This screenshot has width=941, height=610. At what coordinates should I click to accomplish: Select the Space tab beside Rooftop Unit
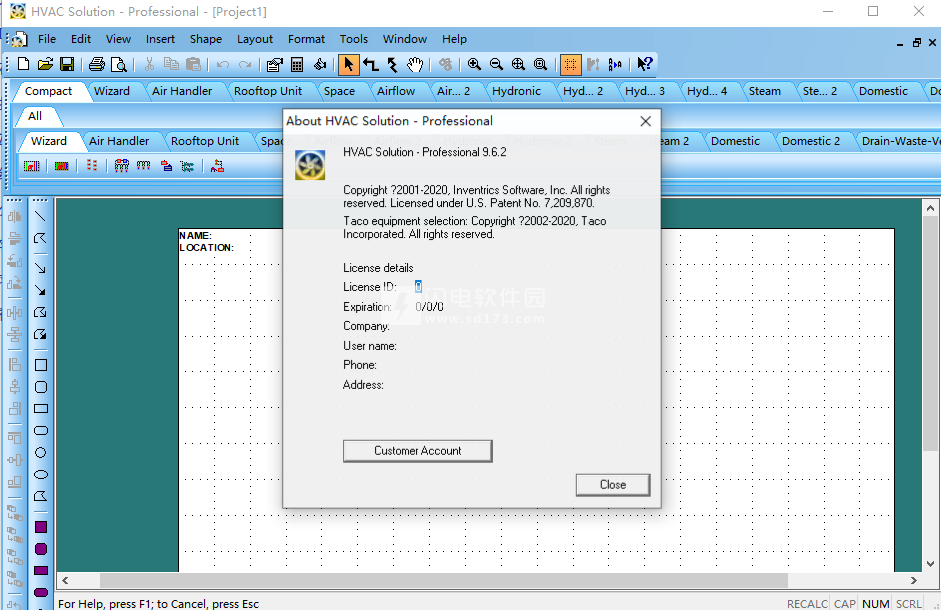(339, 91)
